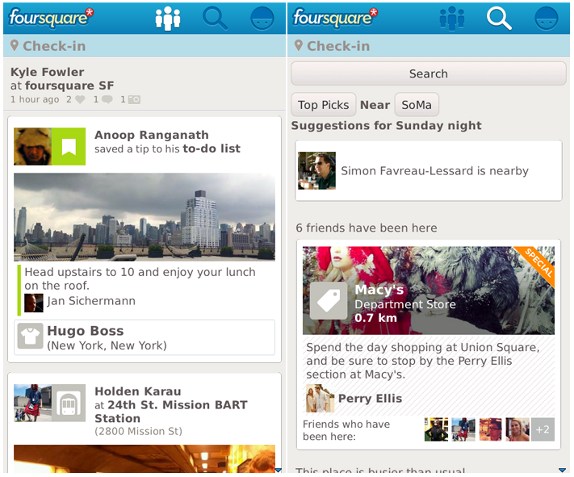This screenshot has height=477, width=574.
Task: Expand the +2 more friends tile
Action: pos(543,429)
